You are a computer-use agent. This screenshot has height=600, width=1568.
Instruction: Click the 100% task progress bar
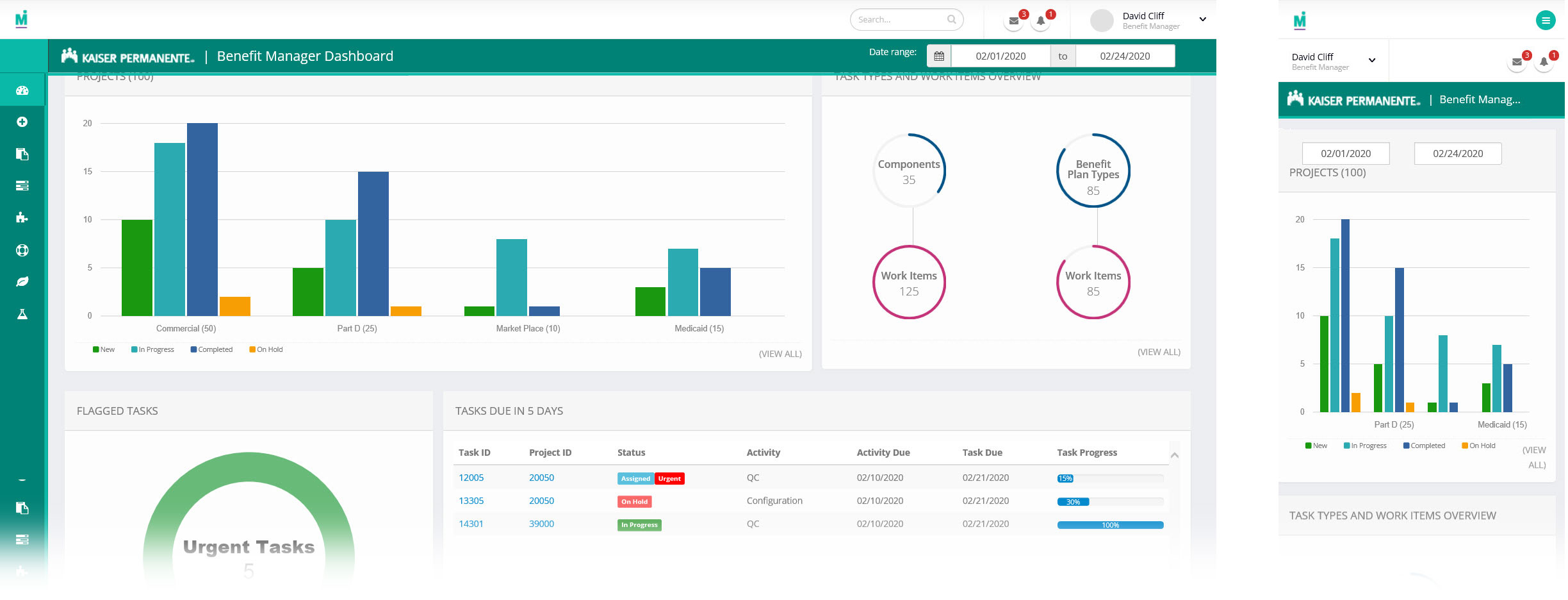[x=1110, y=525]
